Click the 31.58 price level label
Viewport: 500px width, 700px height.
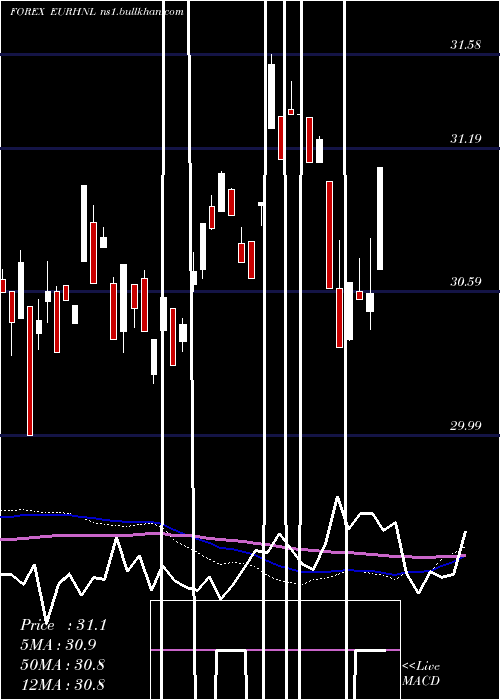coord(466,45)
